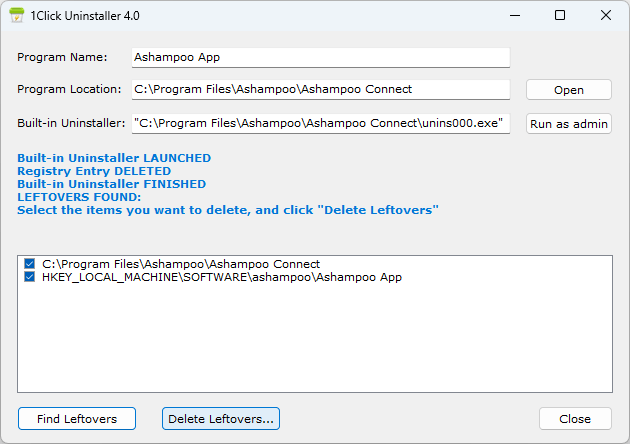Click the Find Leftovers button
630x444 pixels.
click(77, 419)
